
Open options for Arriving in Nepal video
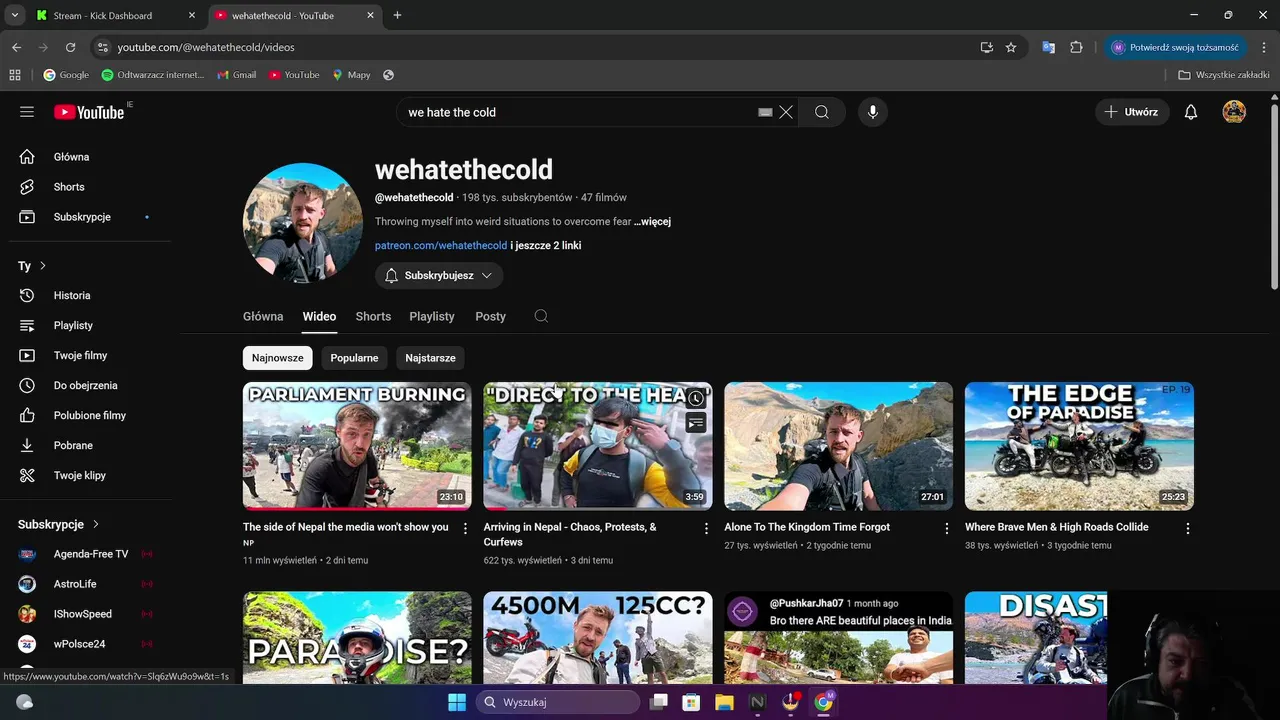706,528
